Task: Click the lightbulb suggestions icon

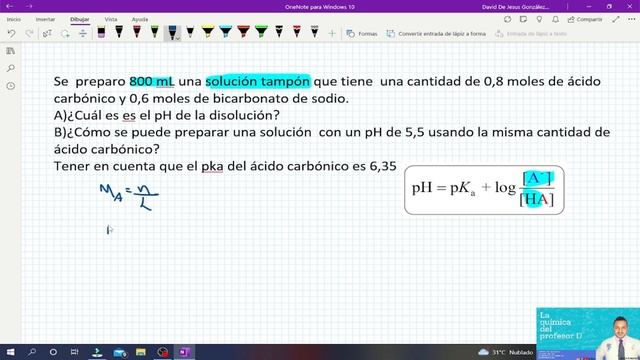Action: (x=539, y=19)
